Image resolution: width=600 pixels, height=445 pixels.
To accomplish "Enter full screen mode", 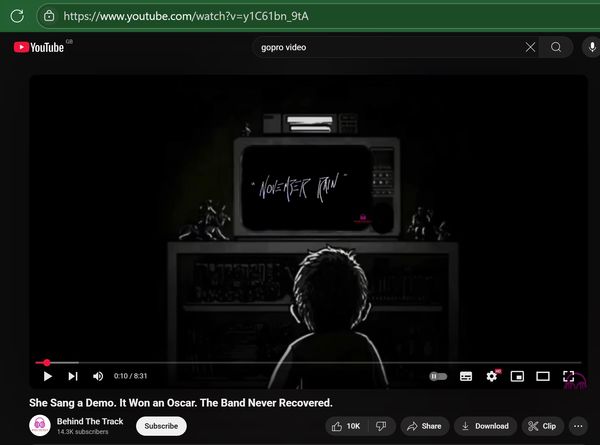I will [569, 376].
